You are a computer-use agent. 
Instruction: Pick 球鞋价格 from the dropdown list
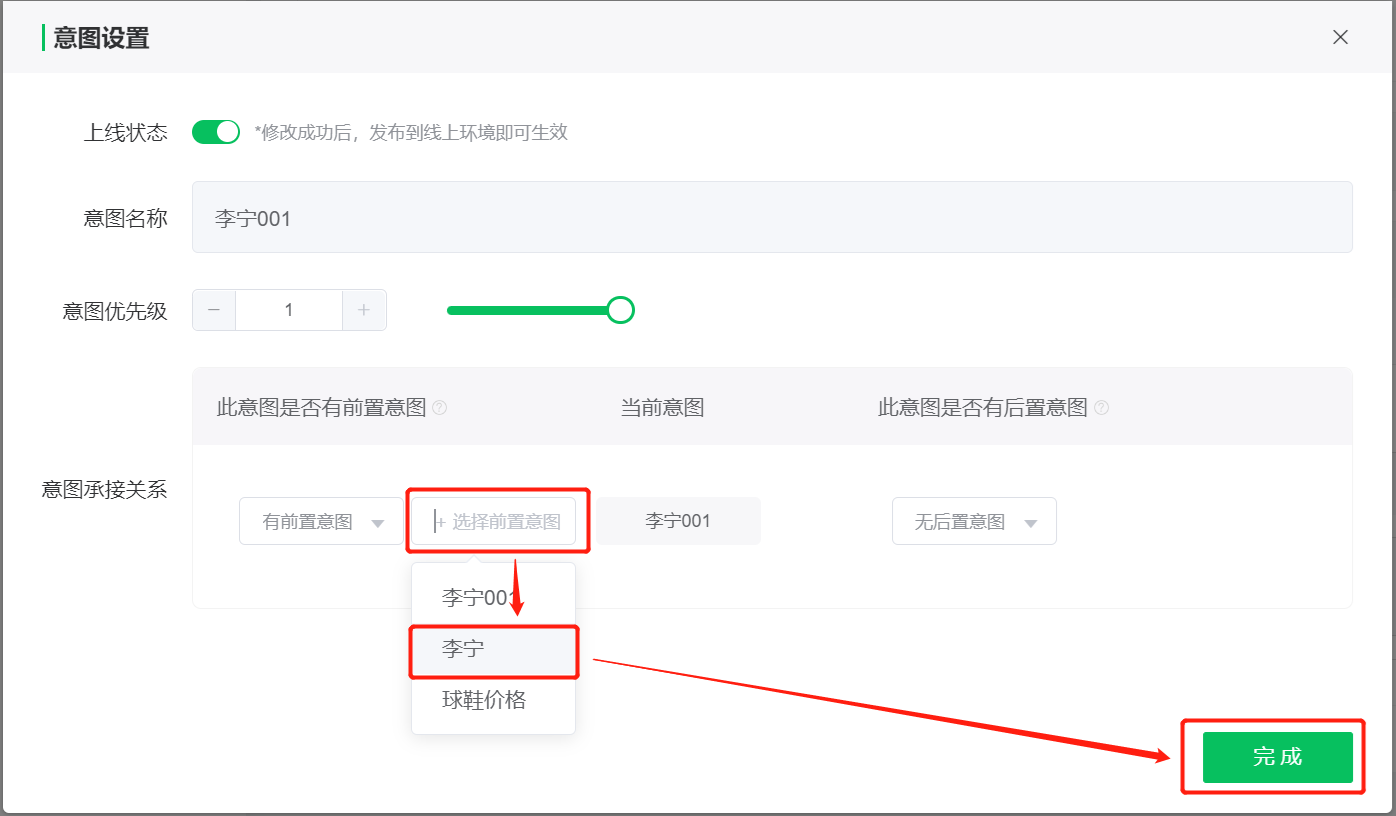pos(484,700)
